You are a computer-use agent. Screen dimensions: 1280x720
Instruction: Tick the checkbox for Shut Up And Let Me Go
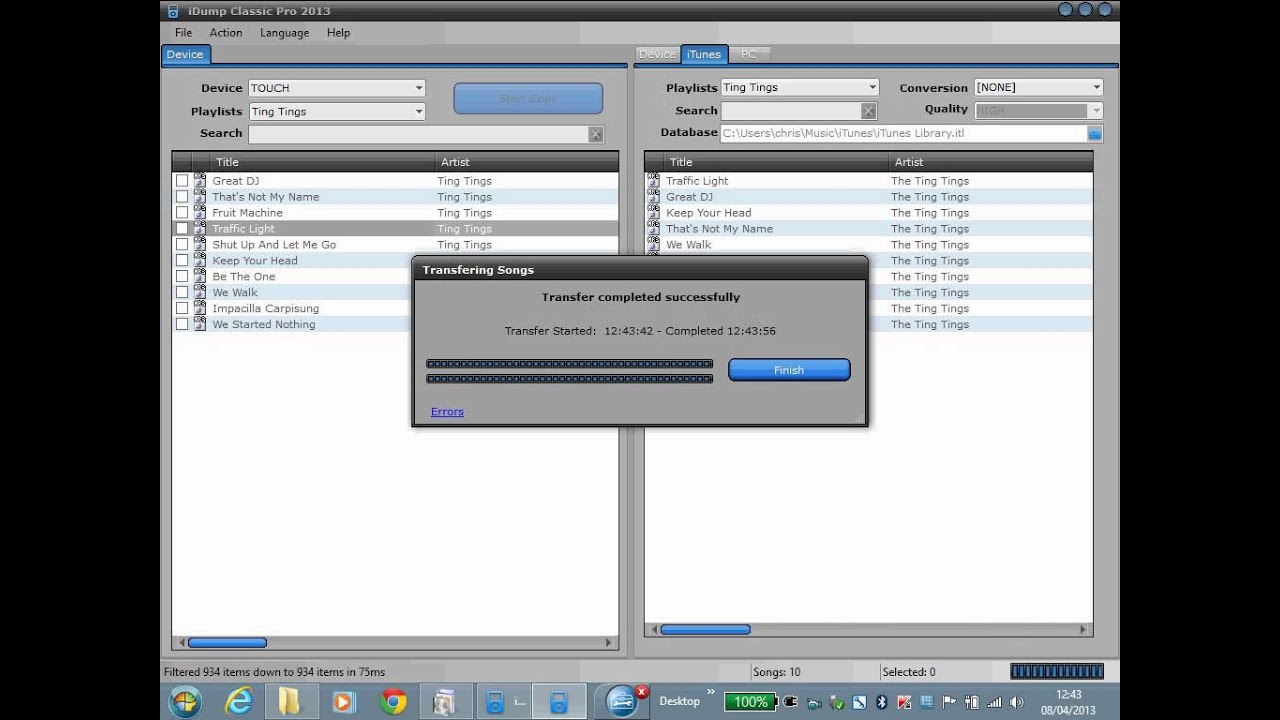[182, 245]
